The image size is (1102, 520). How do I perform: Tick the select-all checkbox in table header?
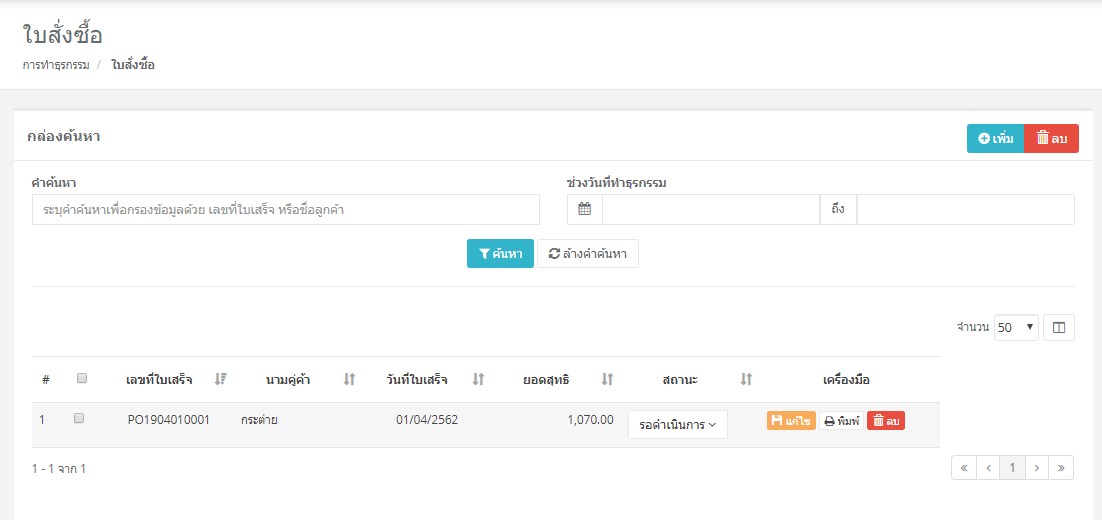click(82, 378)
